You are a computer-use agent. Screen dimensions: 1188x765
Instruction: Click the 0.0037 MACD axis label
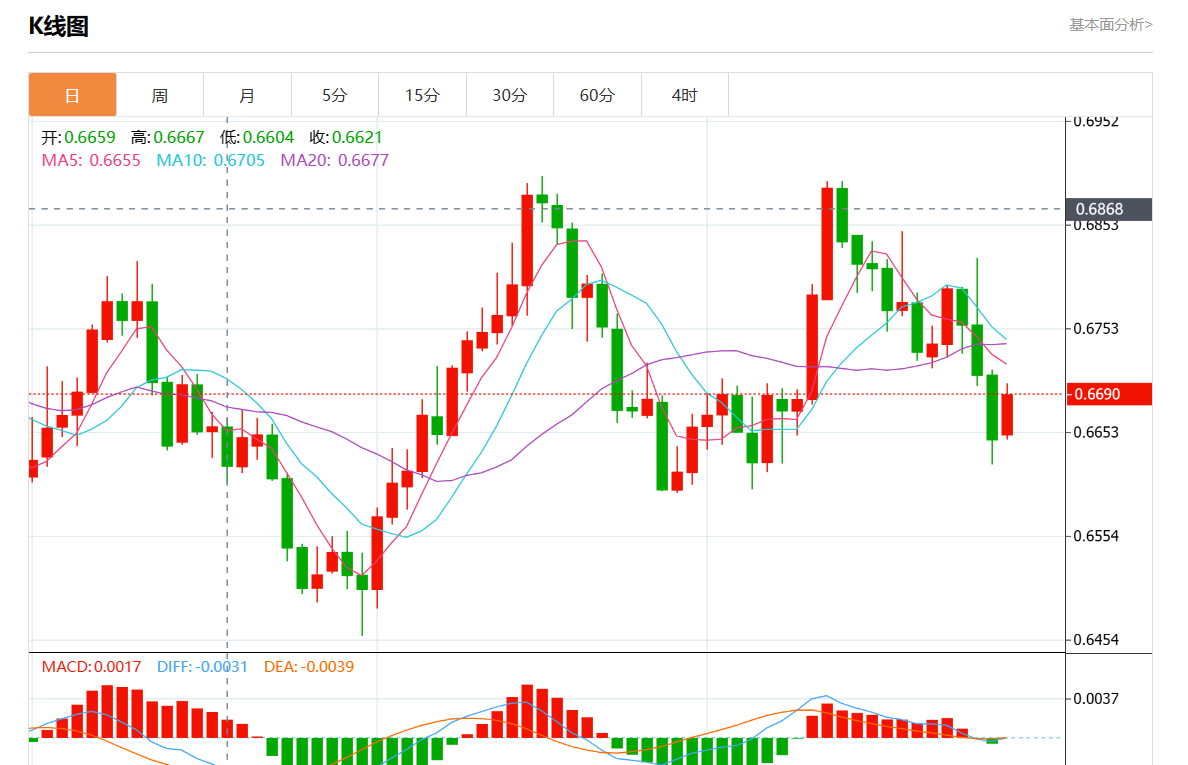click(1096, 698)
